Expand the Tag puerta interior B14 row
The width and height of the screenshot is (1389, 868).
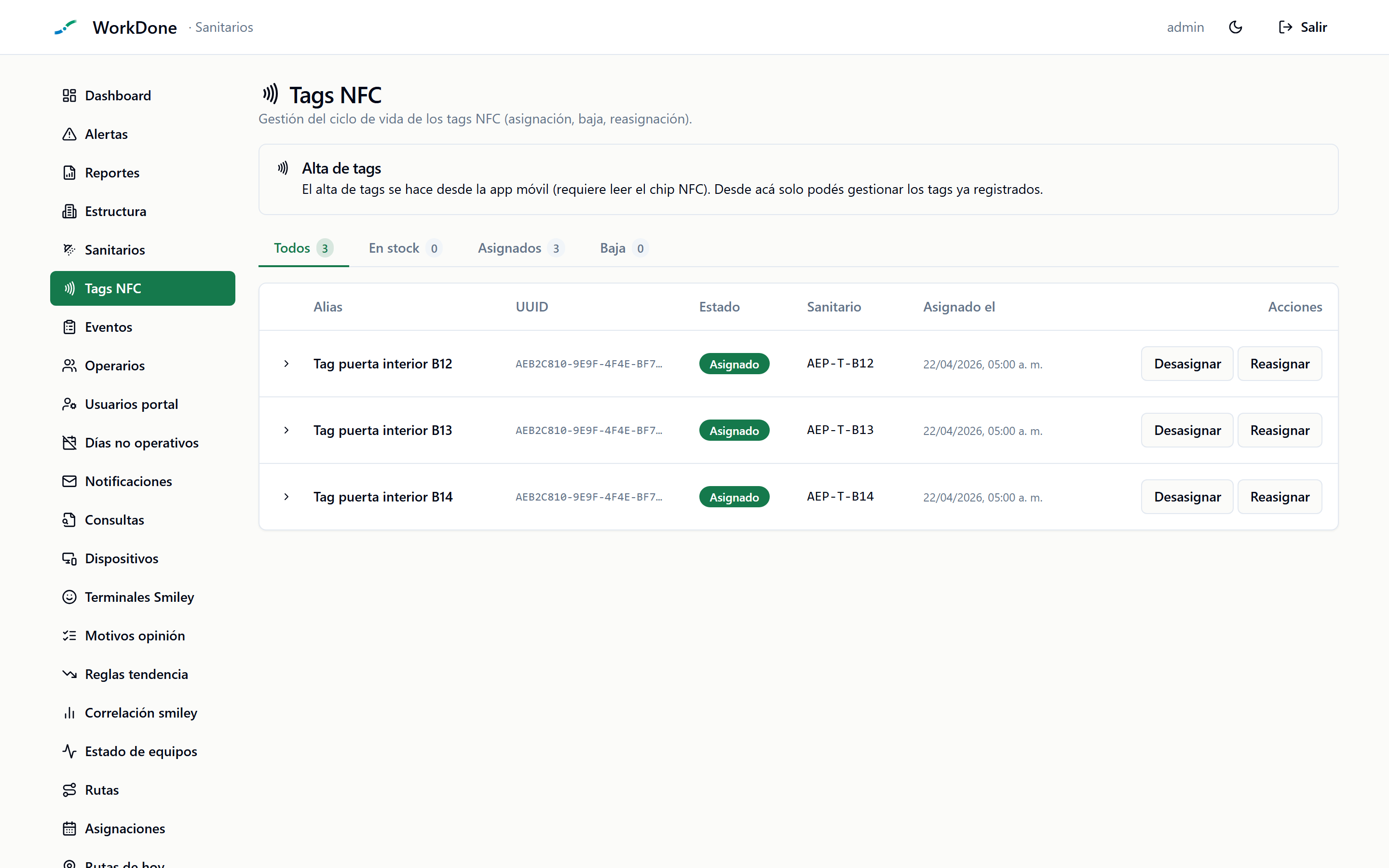[286, 497]
